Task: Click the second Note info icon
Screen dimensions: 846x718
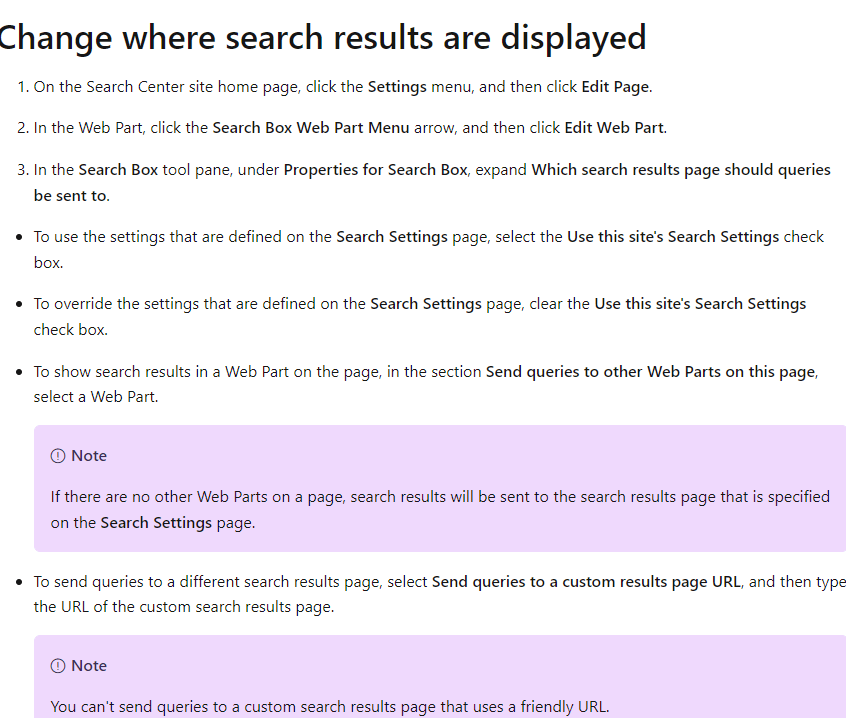Action: 58,666
